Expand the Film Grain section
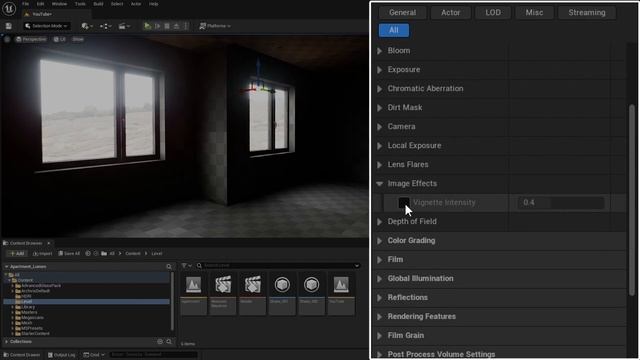The image size is (640, 360). pos(380,336)
